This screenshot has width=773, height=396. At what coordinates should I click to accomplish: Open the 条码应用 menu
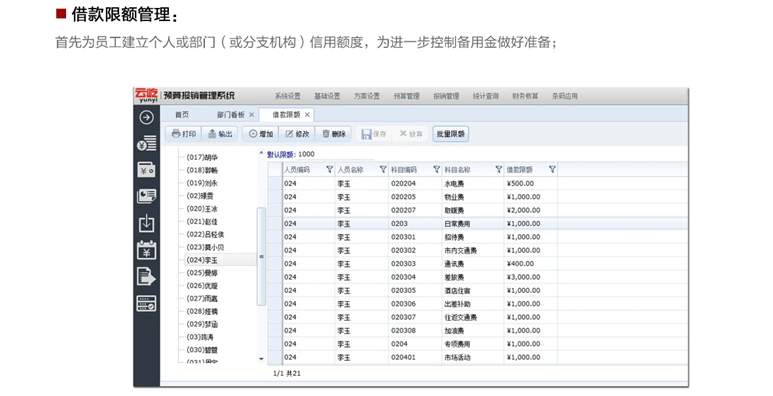tap(564, 96)
